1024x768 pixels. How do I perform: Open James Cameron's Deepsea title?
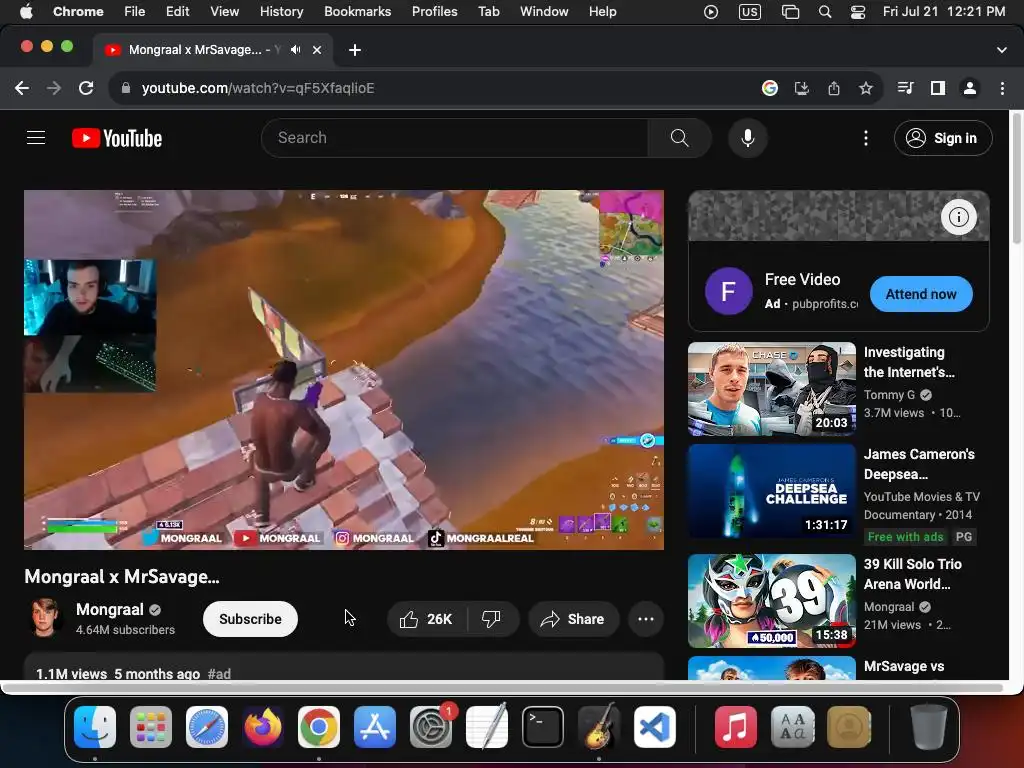(x=919, y=464)
